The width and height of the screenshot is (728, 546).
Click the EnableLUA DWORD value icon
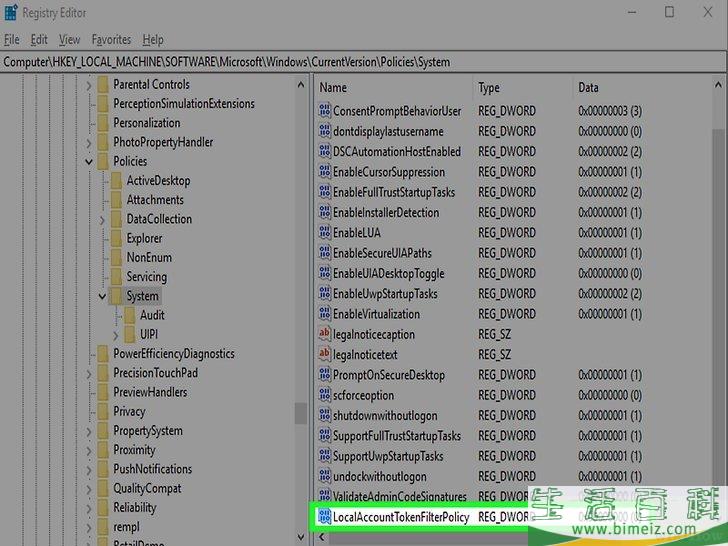point(324,233)
